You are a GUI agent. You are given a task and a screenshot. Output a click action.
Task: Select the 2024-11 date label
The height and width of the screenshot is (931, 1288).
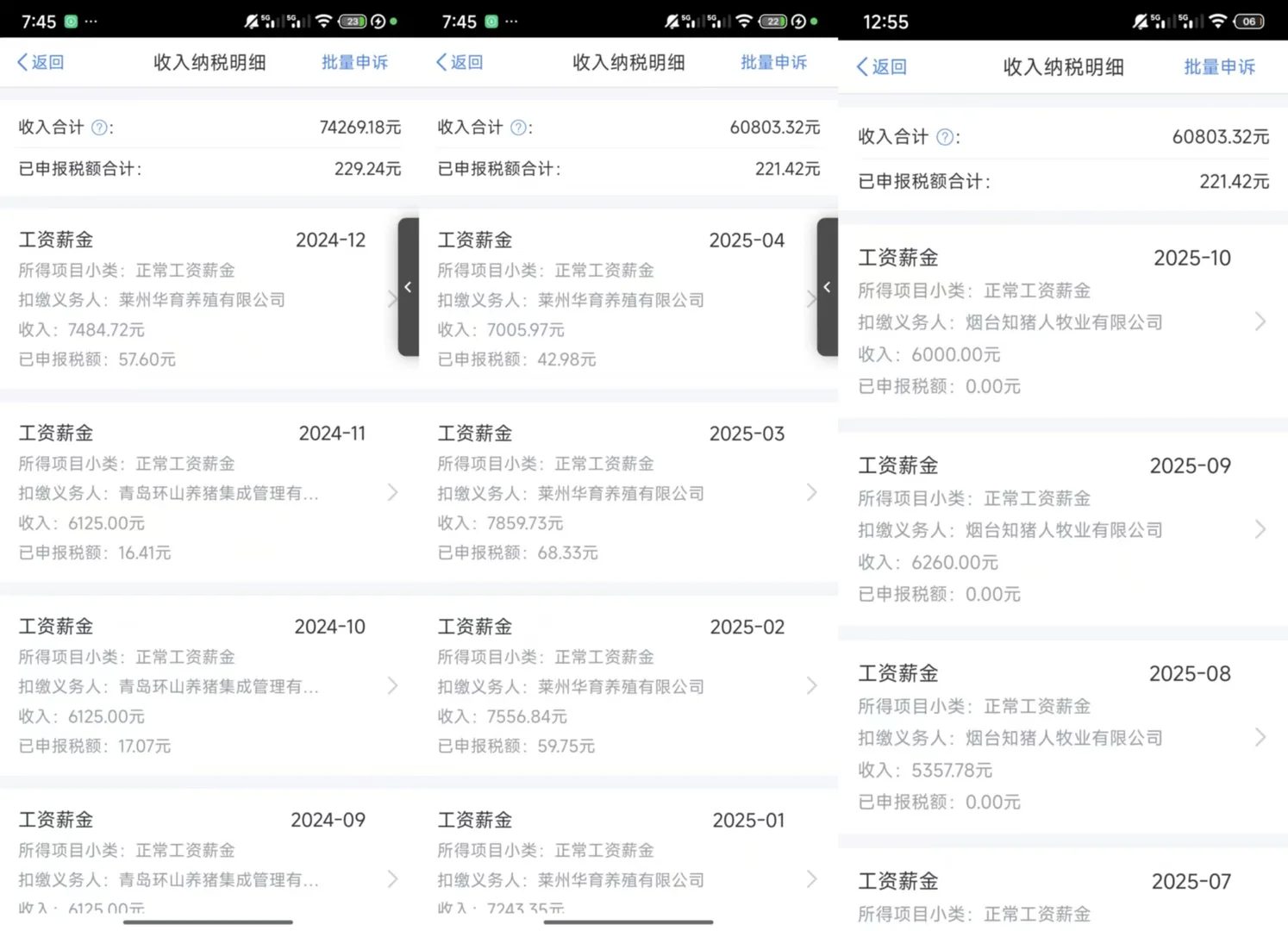tap(332, 433)
